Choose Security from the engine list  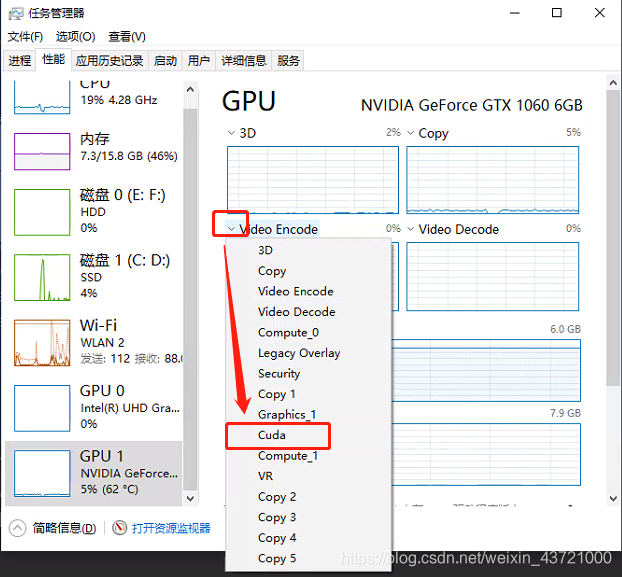[308, 374]
